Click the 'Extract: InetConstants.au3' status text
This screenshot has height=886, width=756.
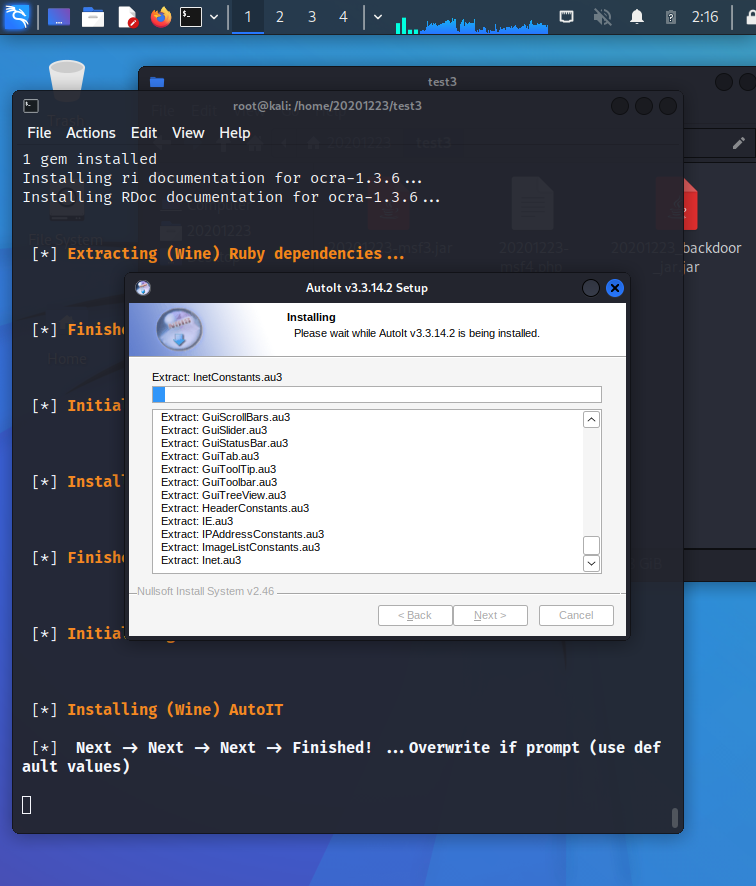point(217,377)
